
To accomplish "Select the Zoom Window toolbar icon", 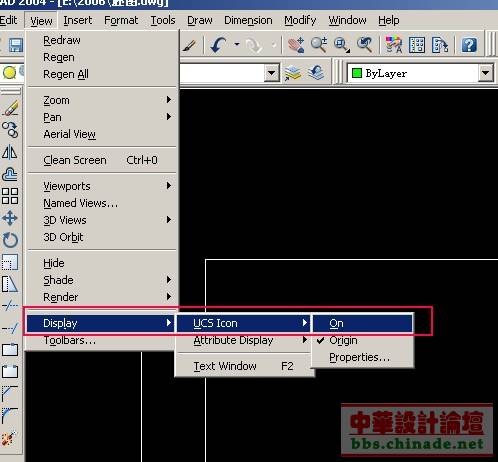I will click(x=342, y=45).
